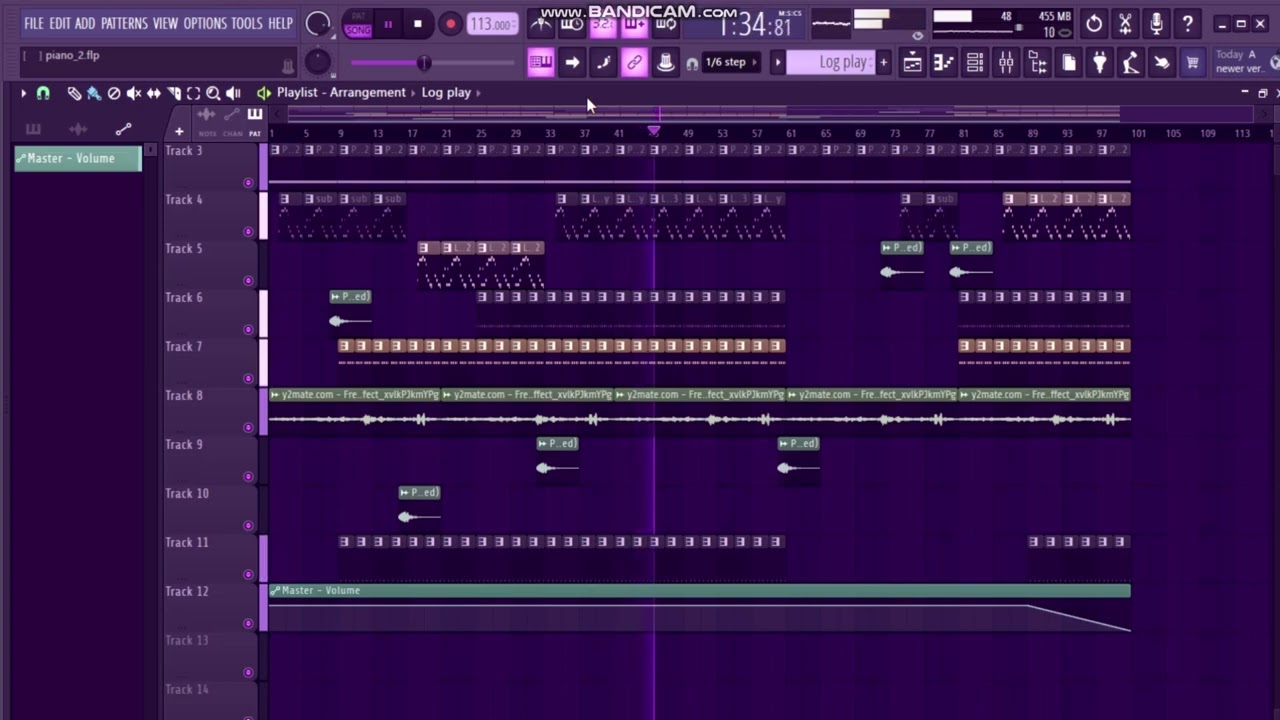The width and height of the screenshot is (1280, 720).
Task: Open the project files icon
Action: click(1068, 63)
